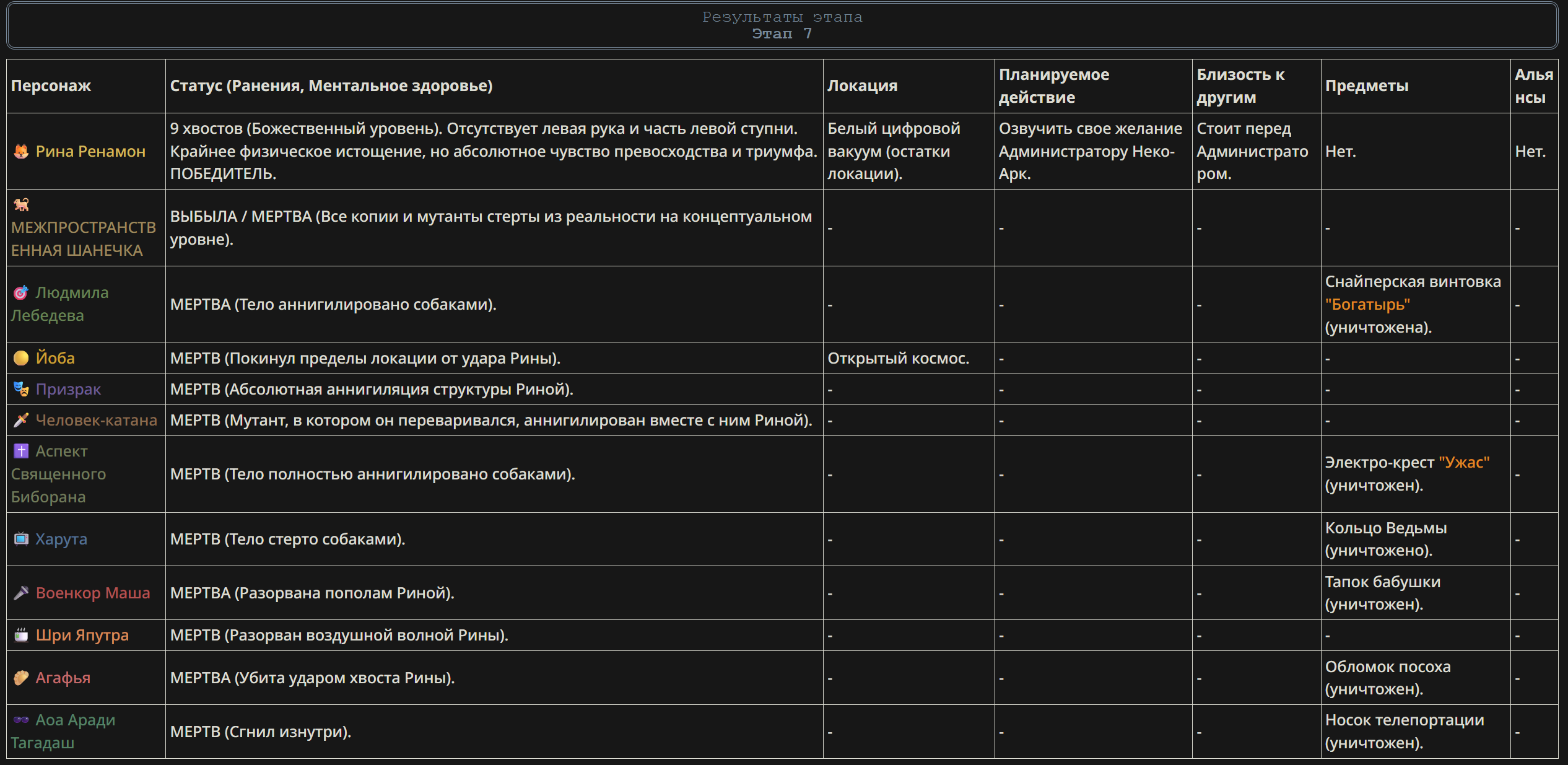Click the theater masks emoji beside Призрак

click(21, 389)
